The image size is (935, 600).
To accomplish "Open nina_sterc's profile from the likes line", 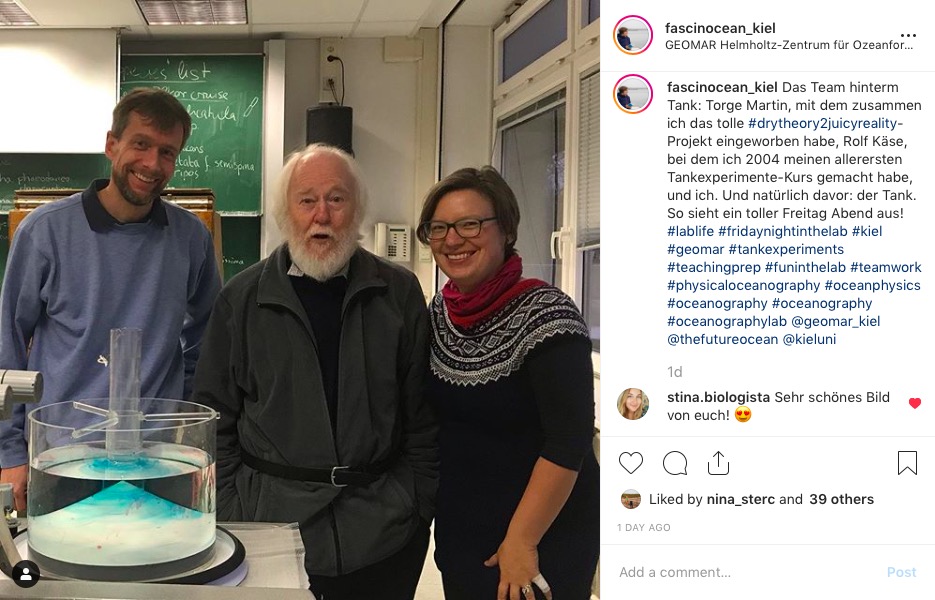I will tap(741, 499).
